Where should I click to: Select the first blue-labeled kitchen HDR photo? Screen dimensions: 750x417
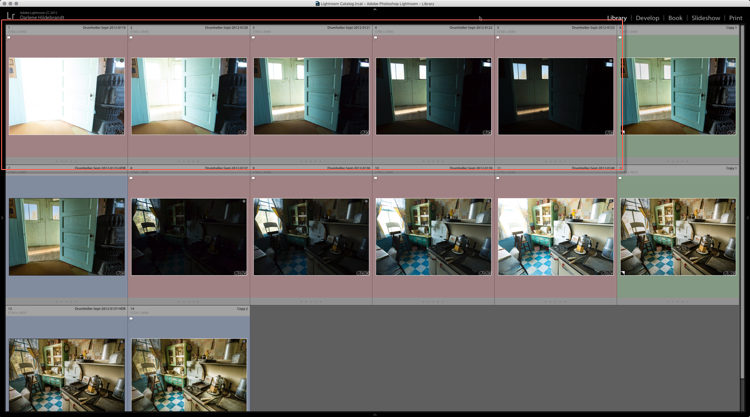click(x=66, y=375)
